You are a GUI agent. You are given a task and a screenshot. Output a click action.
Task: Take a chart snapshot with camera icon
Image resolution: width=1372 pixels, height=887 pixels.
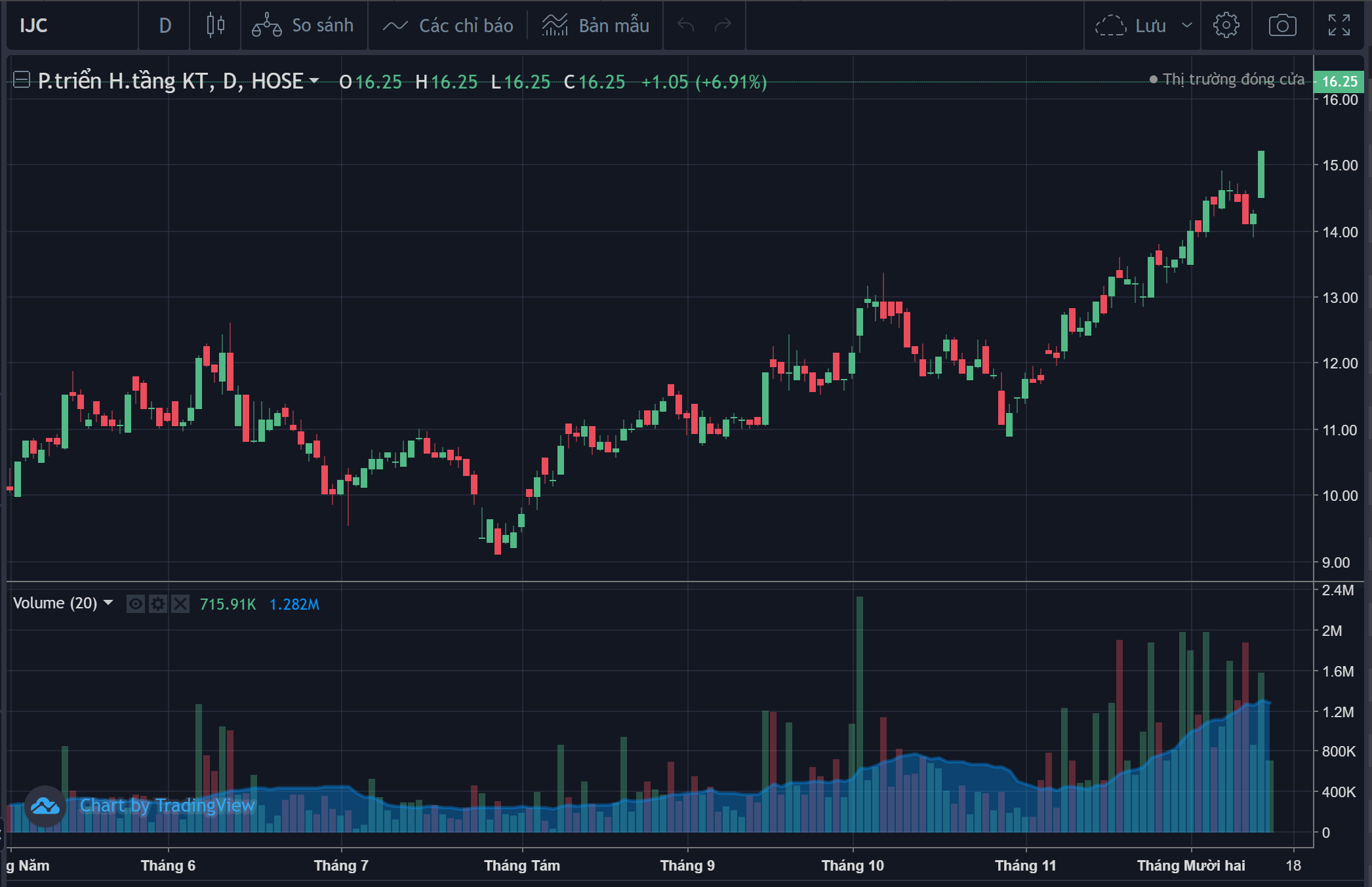pyautogui.click(x=1282, y=26)
